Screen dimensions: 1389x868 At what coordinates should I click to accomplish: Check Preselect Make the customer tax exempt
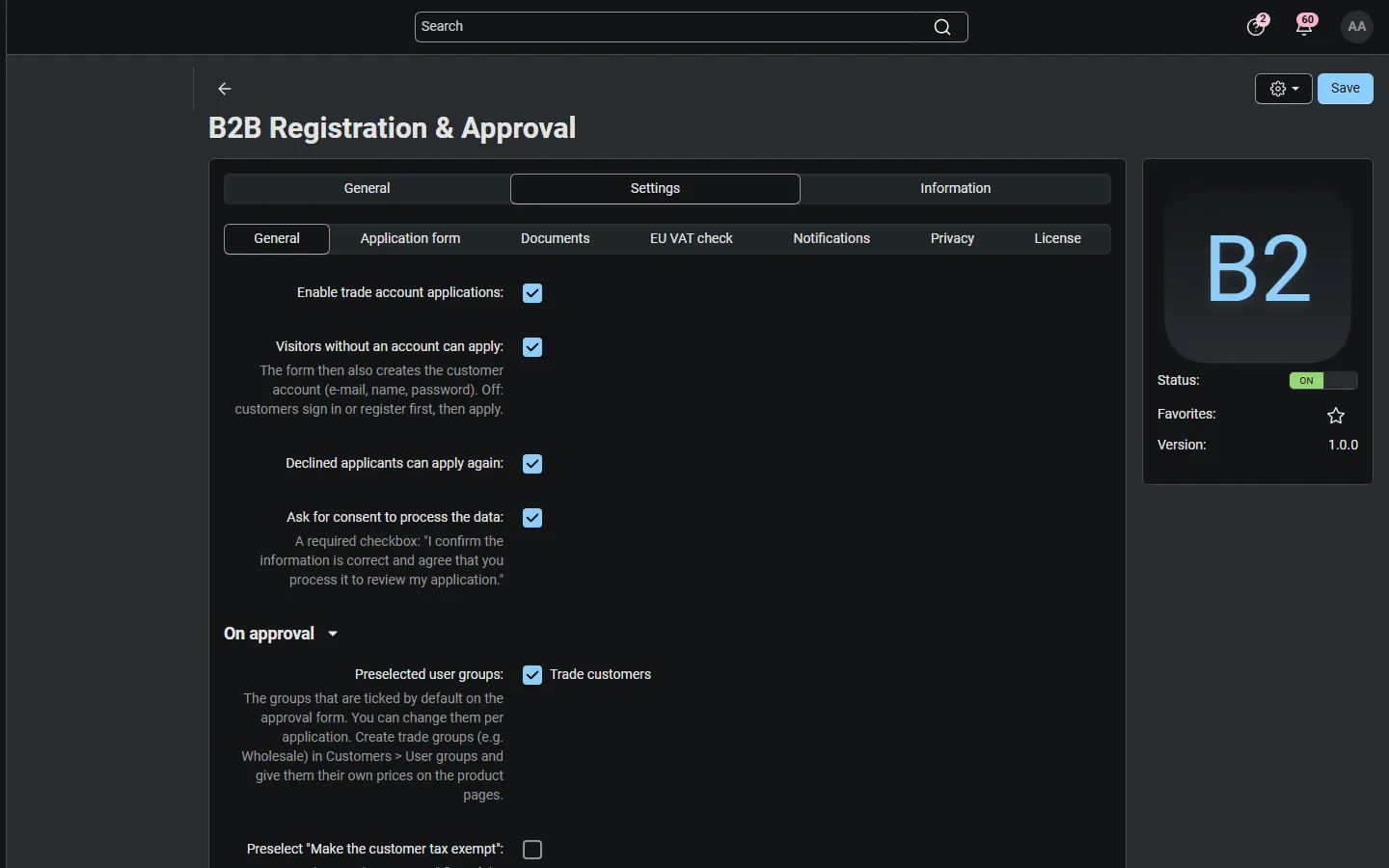532,850
